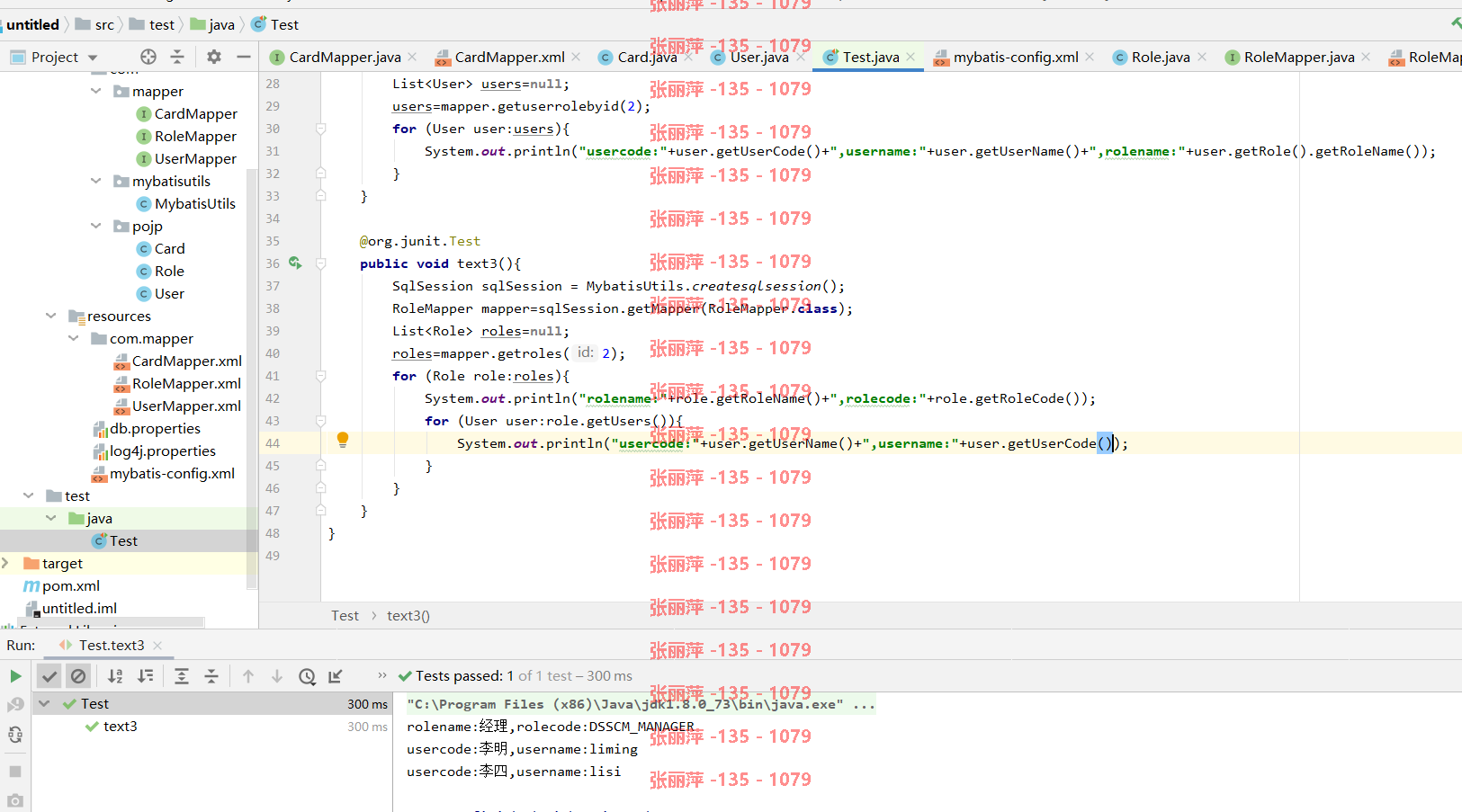Close the Test.java editor tab
The image size is (1462, 812).
click(x=910, y=57)
